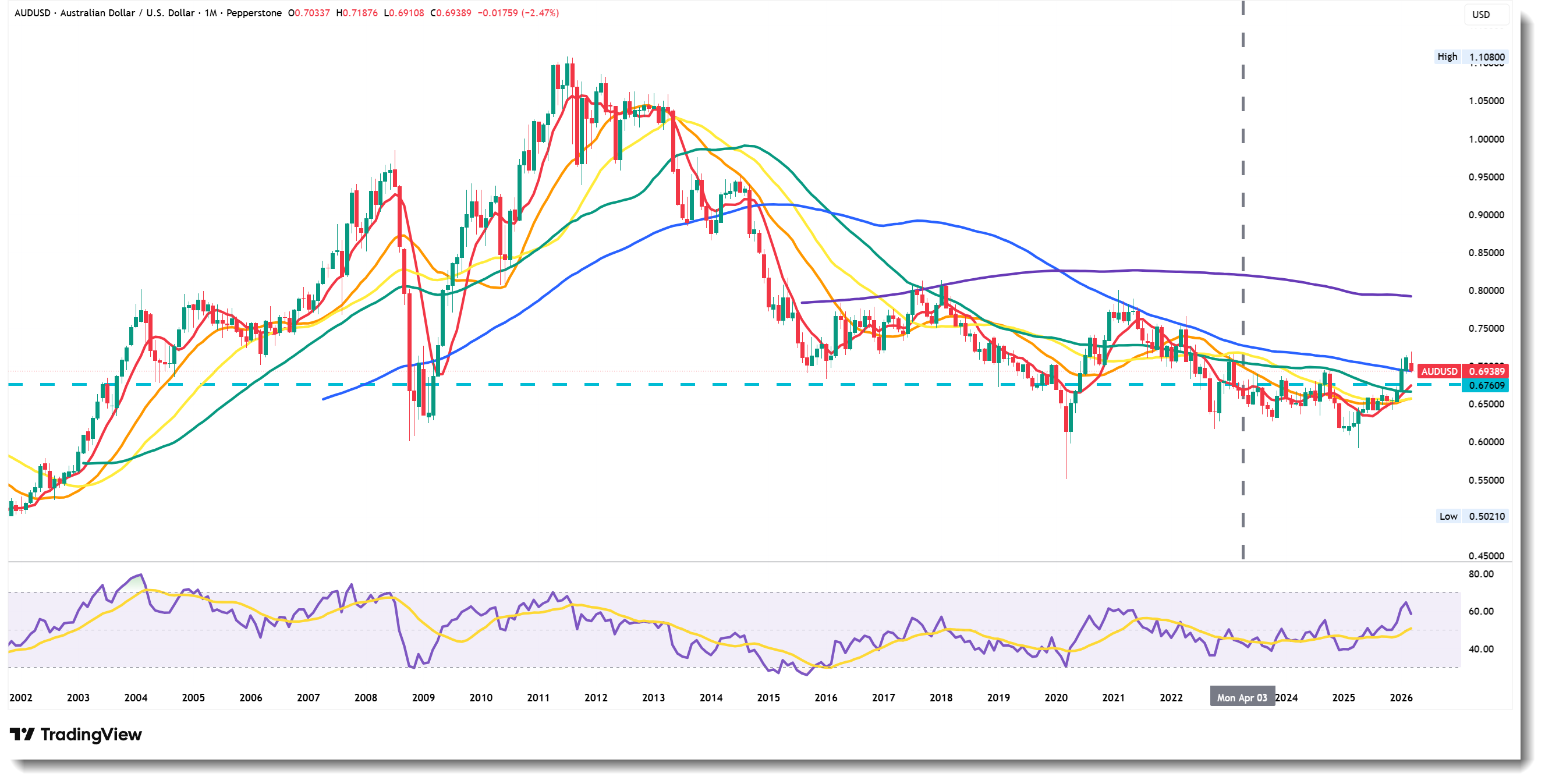Click the 60.00 level on the RSI scale
This screenshot has width=1545, height=784.
tap(1480, 611)
